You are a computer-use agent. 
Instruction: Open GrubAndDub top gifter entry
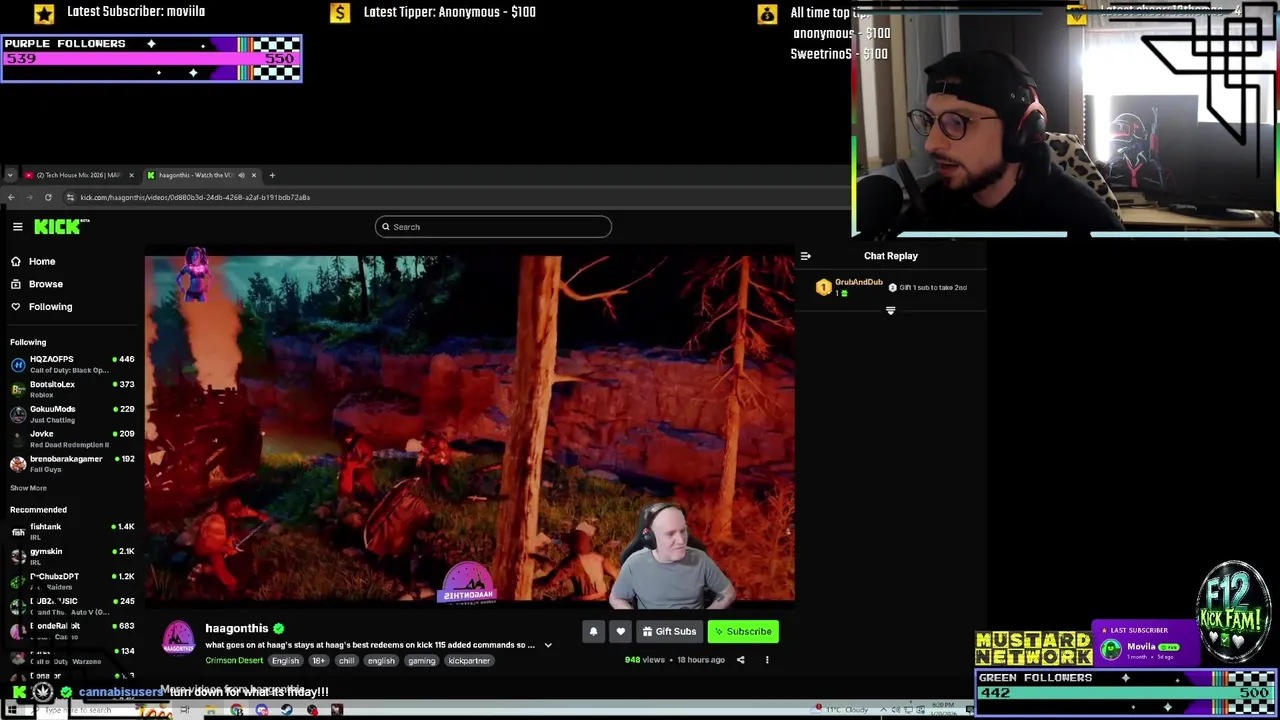coord(850,288)
